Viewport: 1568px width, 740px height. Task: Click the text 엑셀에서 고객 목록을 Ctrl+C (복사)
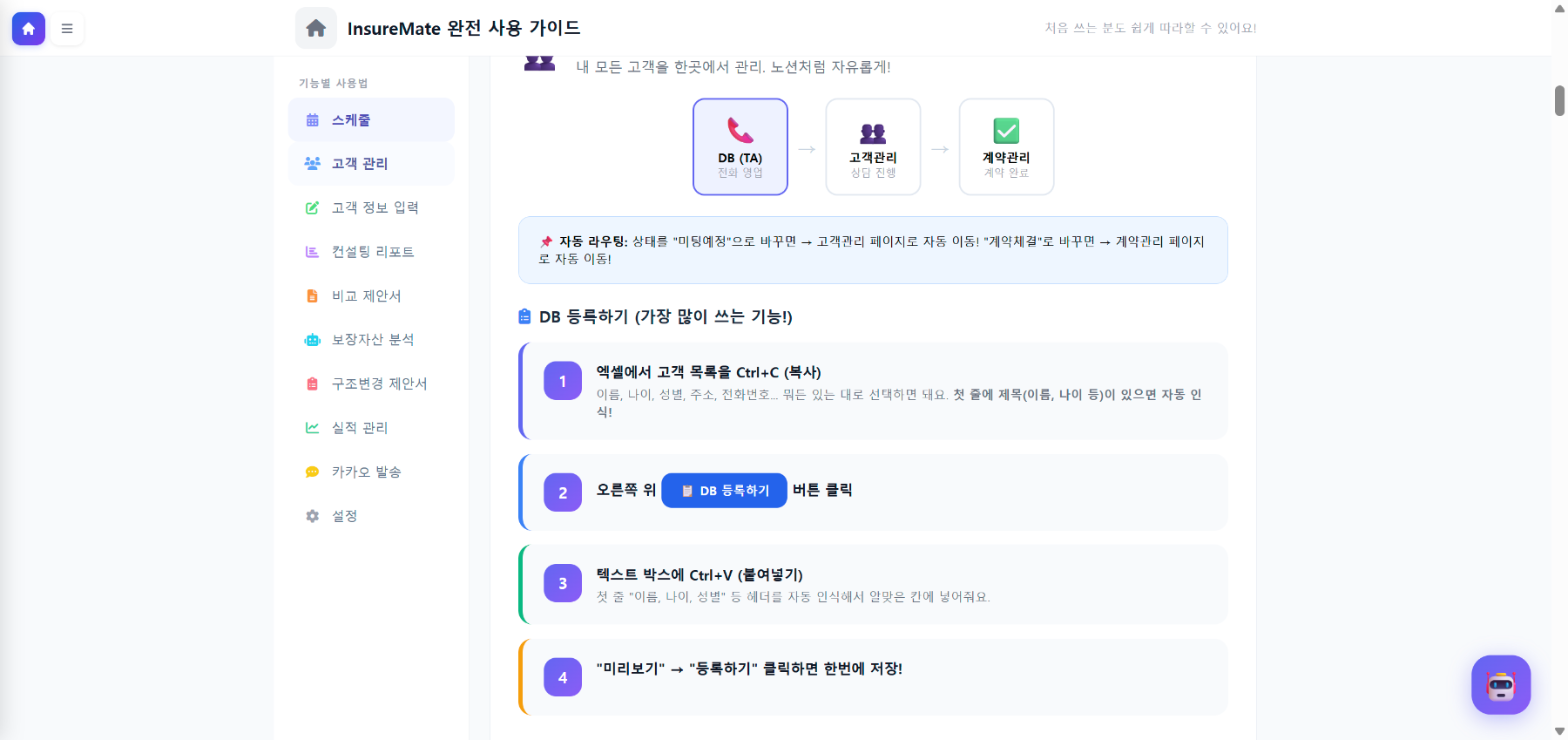click(709, 372)
